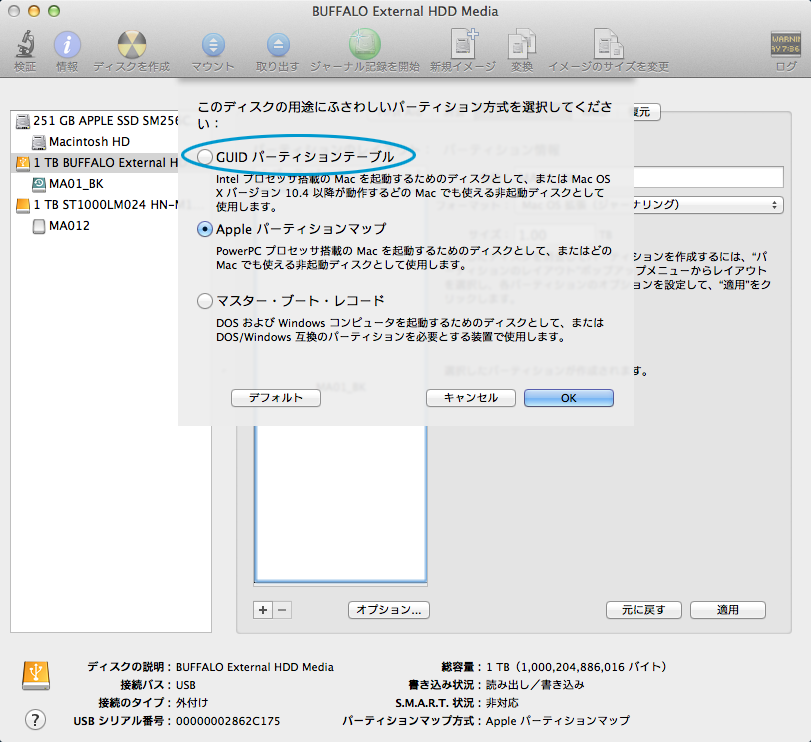Click the 新規イメージ (New Image) icon
This screenshot has height=742, width=811.
pos(463,45)
